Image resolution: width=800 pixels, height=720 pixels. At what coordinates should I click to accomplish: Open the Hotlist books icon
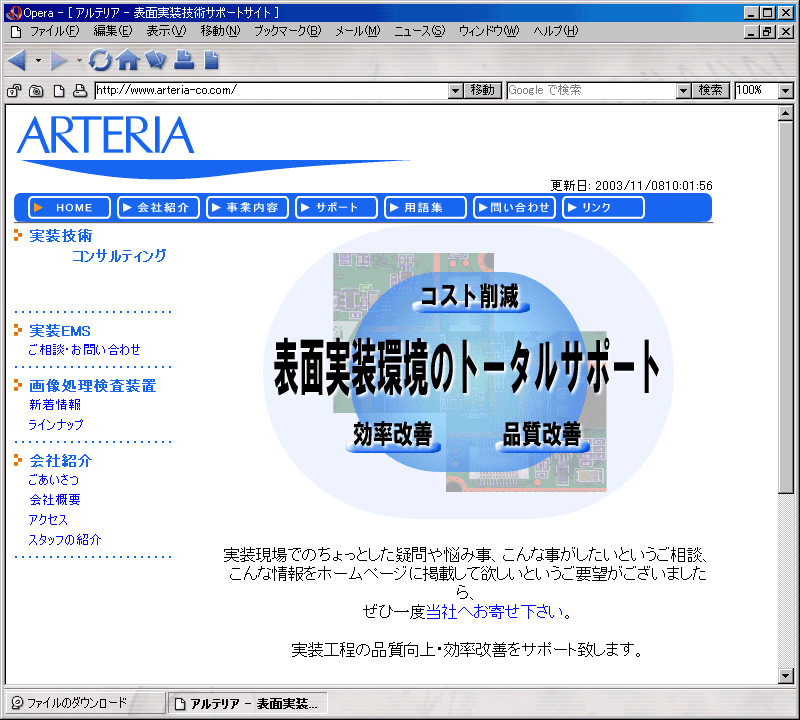(156, 60)
